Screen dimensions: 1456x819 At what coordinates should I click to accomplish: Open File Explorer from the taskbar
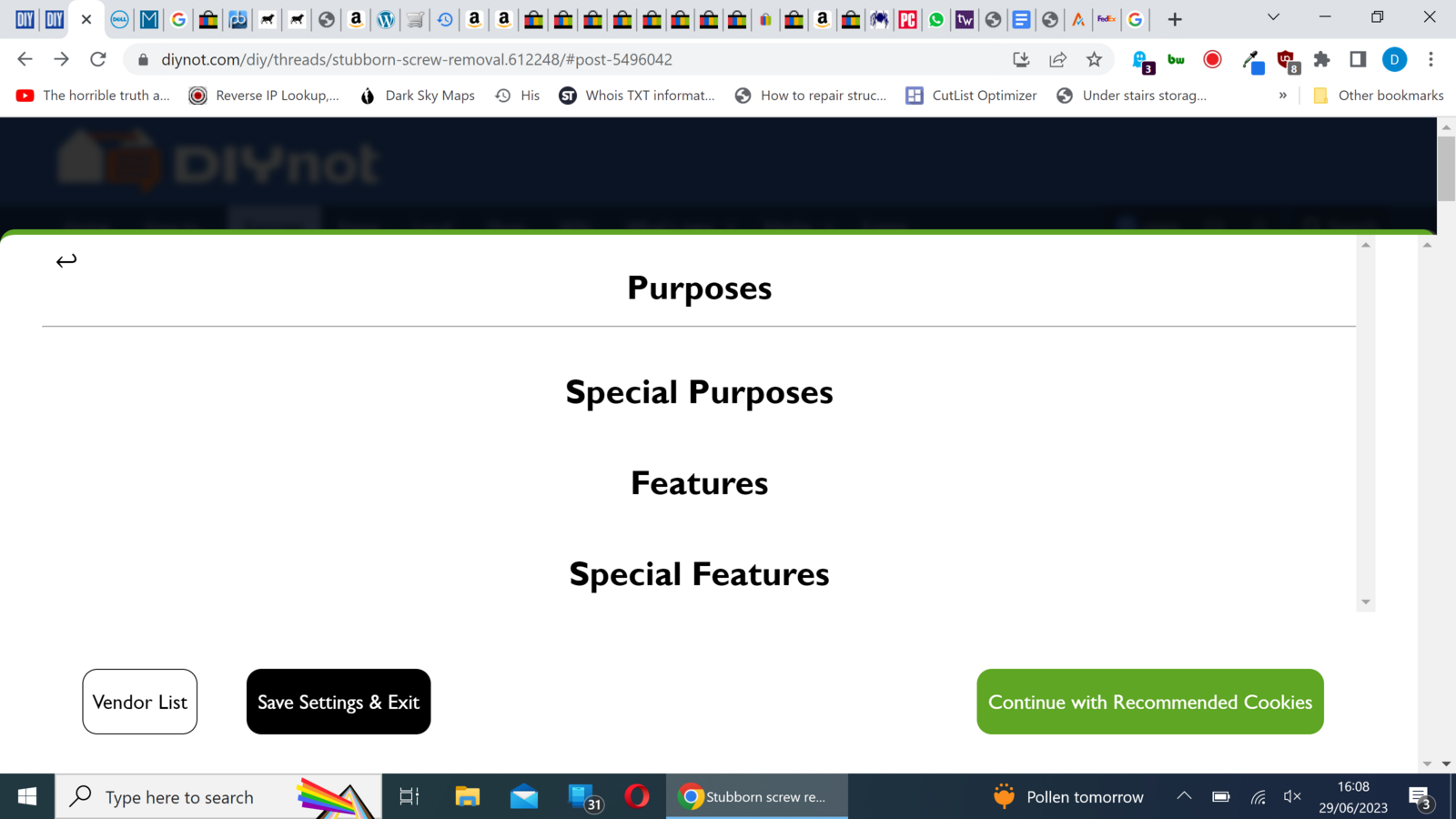(467, 797)
